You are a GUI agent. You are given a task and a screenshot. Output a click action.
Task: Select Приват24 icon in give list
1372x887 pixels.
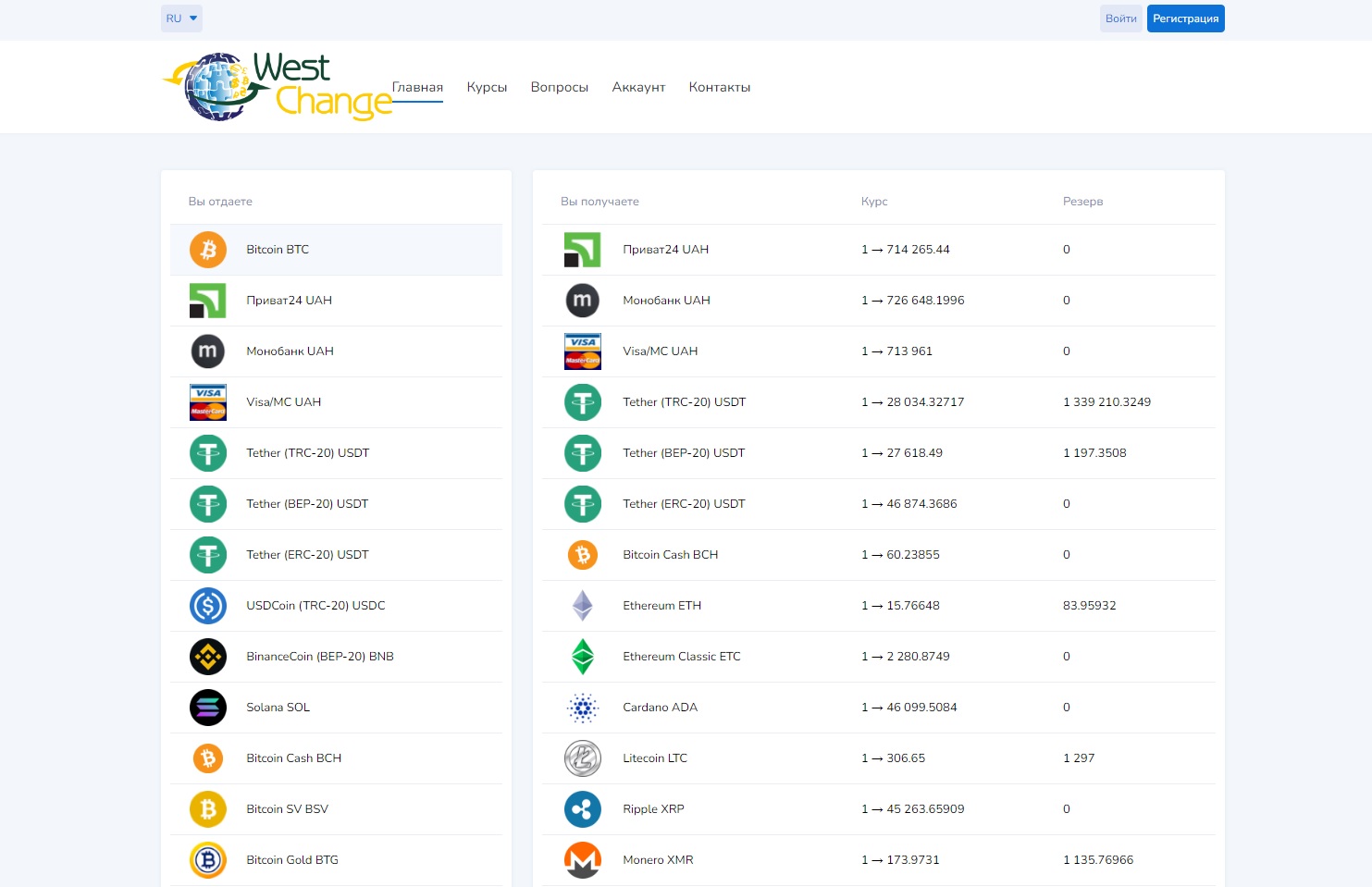point(208,301)
